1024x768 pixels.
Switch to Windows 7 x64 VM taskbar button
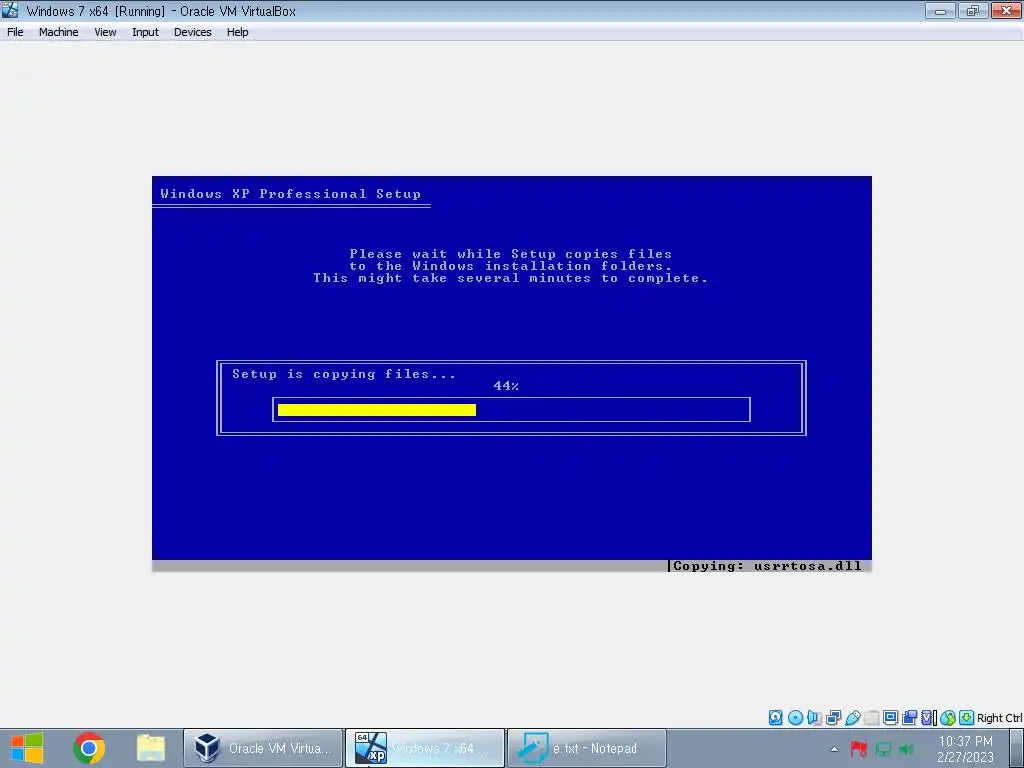(424, 748)
